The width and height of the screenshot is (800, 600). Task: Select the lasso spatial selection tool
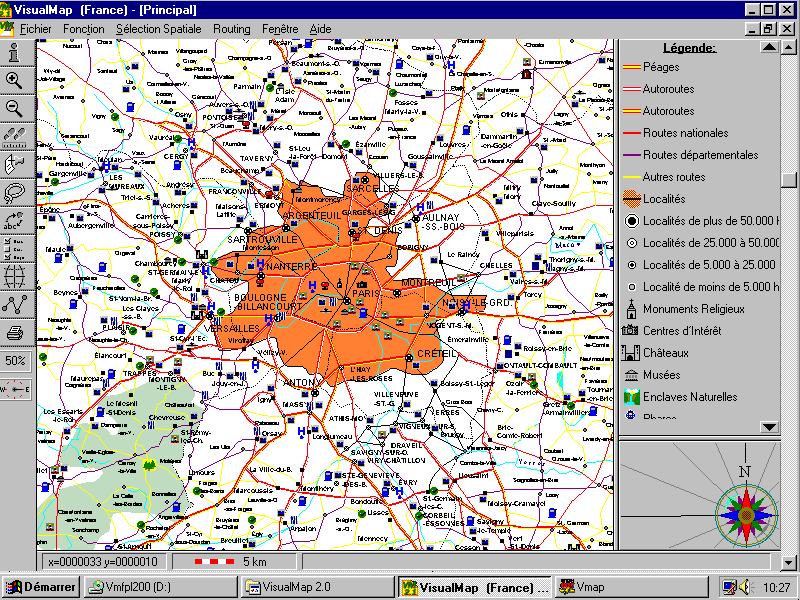click(15, 192)
